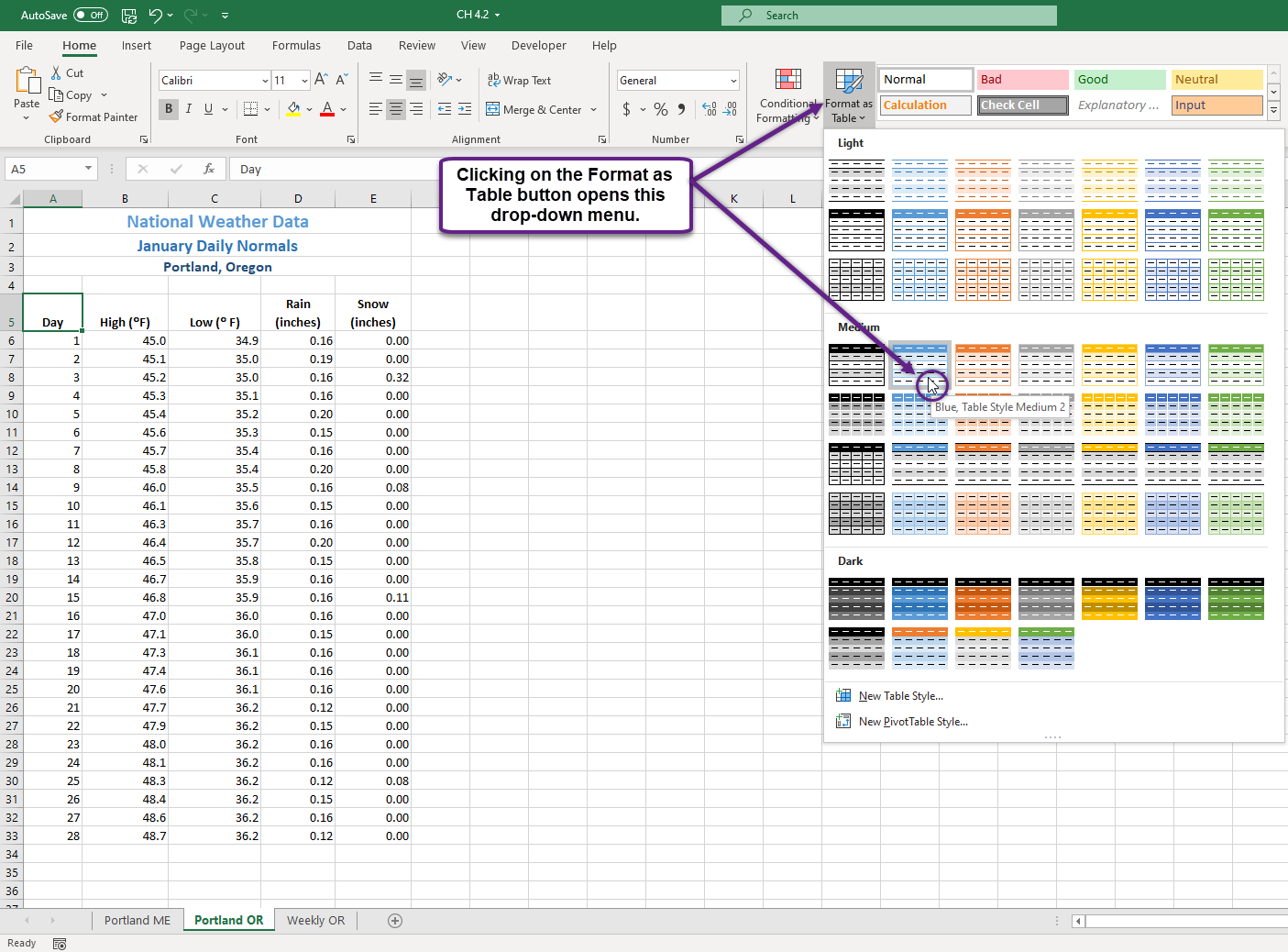
Task: Click the Undo arrow icon
Action: (x=156, y=15)
